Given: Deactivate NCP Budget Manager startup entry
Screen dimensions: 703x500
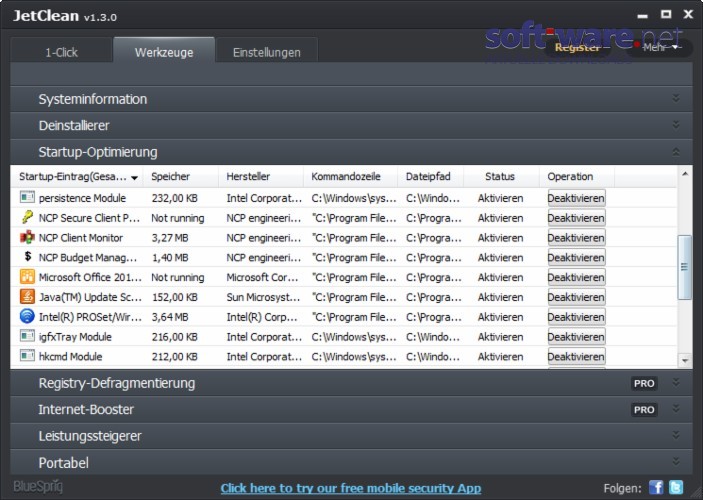Looking at the screenshot, I should [x=577, y=257].
